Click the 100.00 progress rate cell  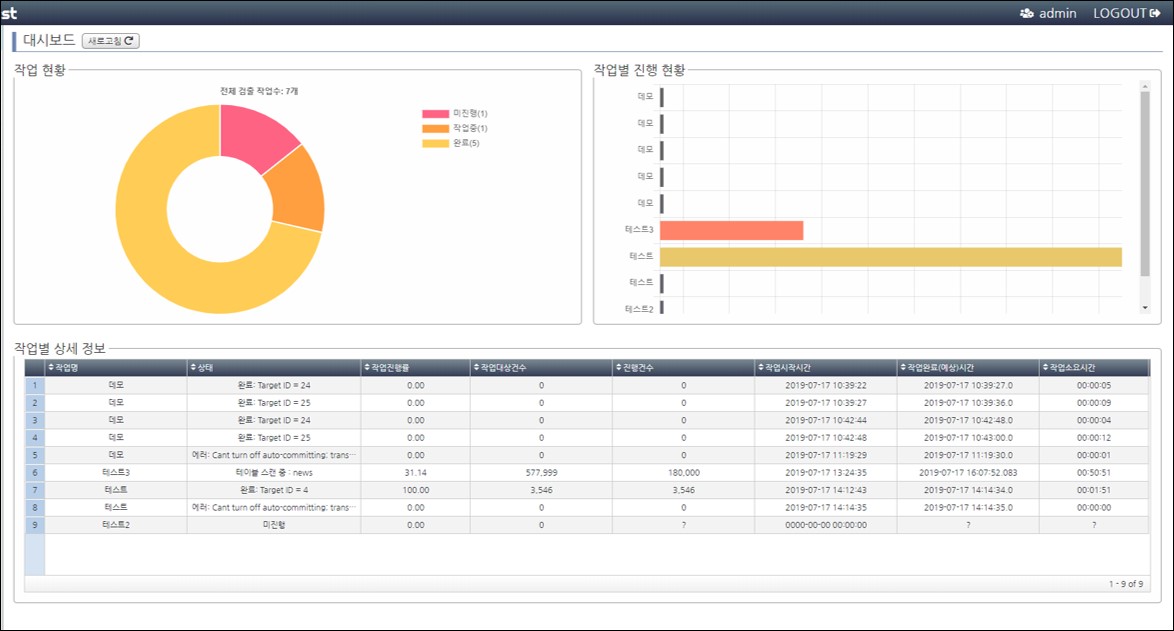tap(416, 490)
